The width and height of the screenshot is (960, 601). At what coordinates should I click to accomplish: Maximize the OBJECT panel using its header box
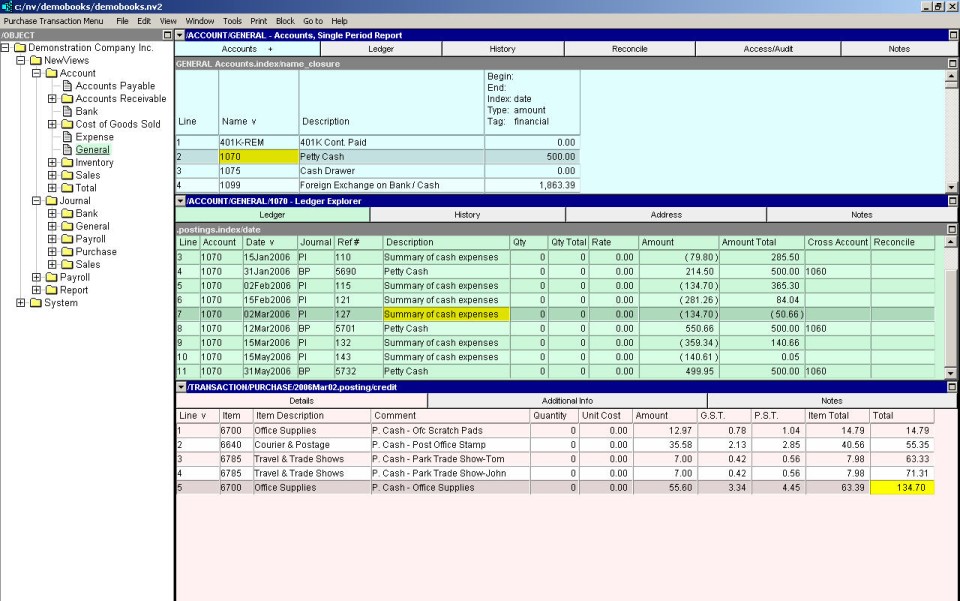167,35
